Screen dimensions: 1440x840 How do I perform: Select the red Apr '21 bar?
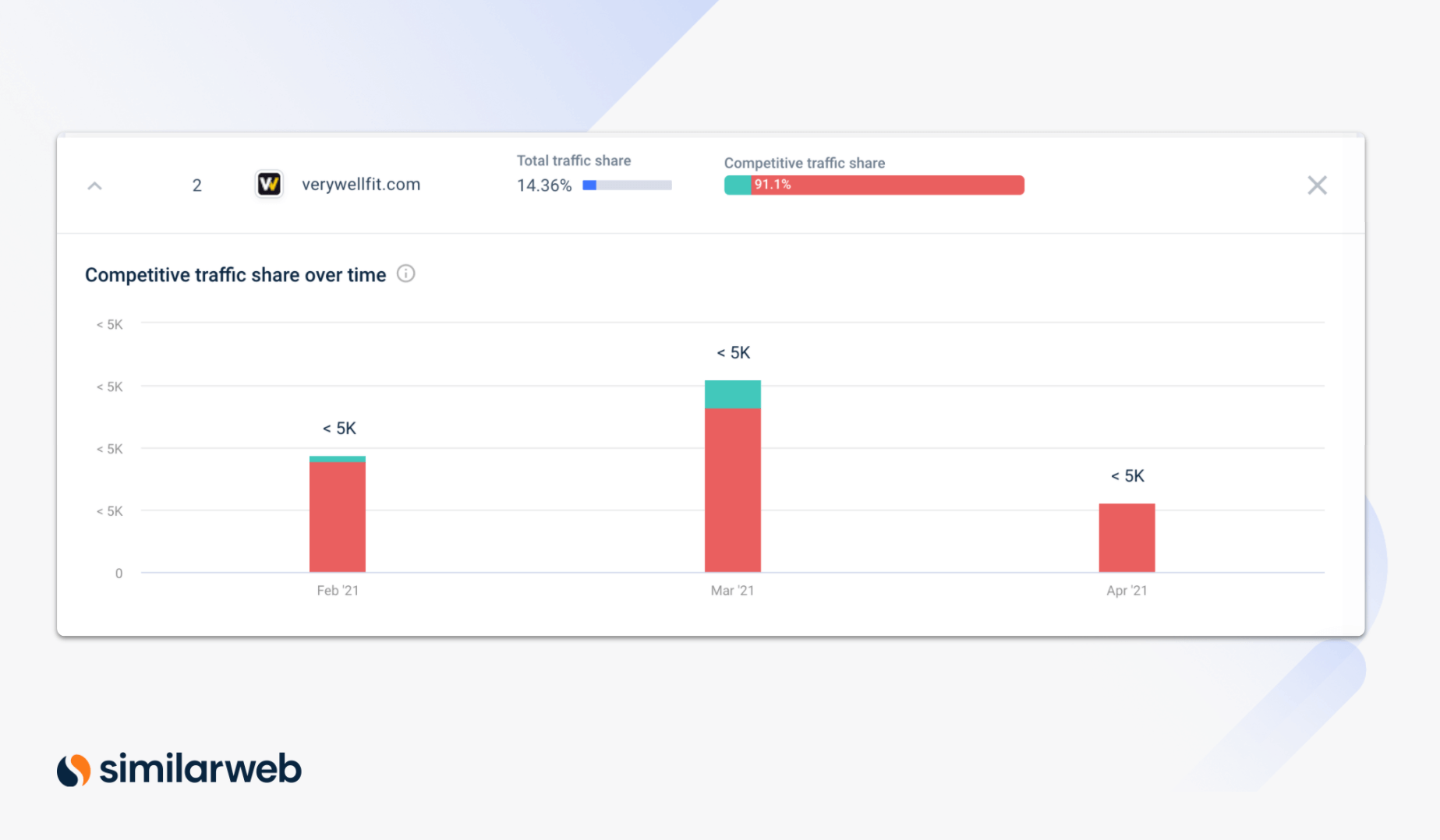(x=1127, y=538)
